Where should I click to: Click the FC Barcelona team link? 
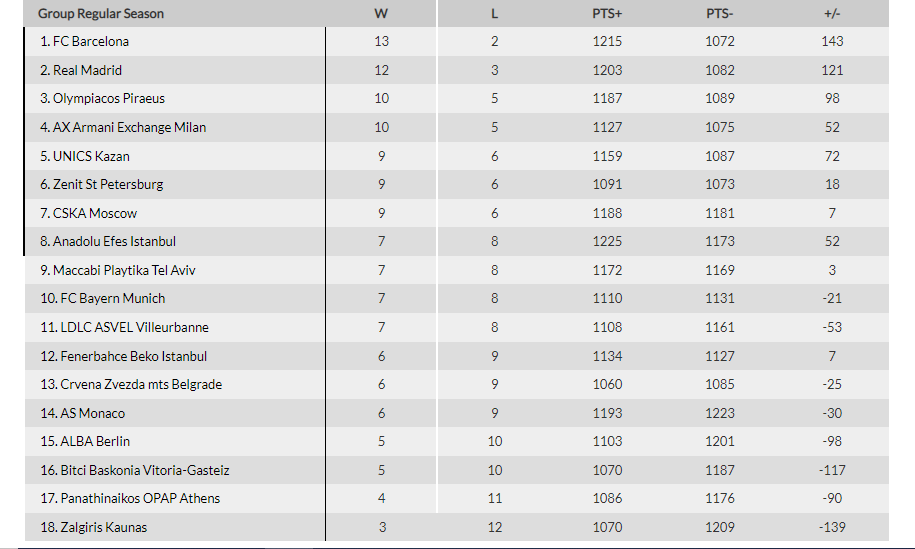(x=85, y=42)
